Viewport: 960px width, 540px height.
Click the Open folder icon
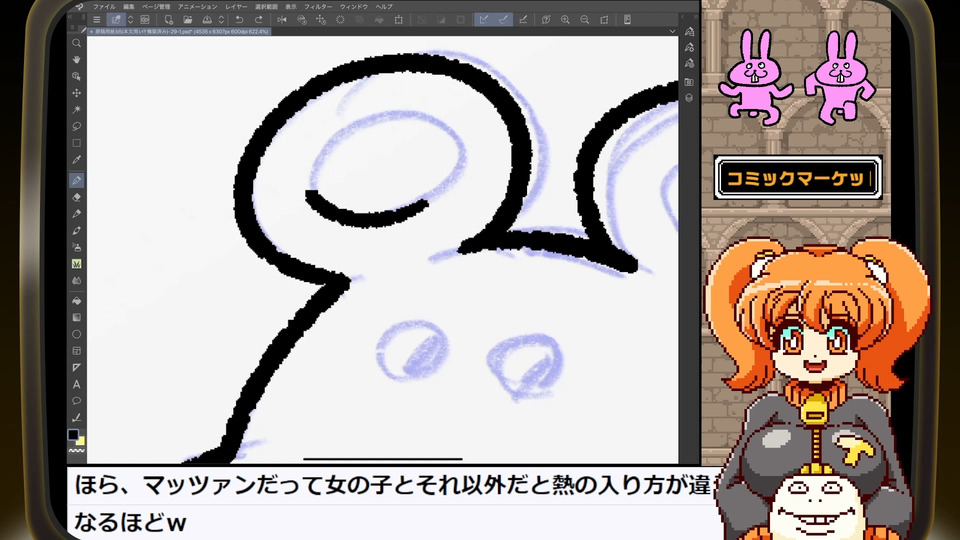point(187,20)
